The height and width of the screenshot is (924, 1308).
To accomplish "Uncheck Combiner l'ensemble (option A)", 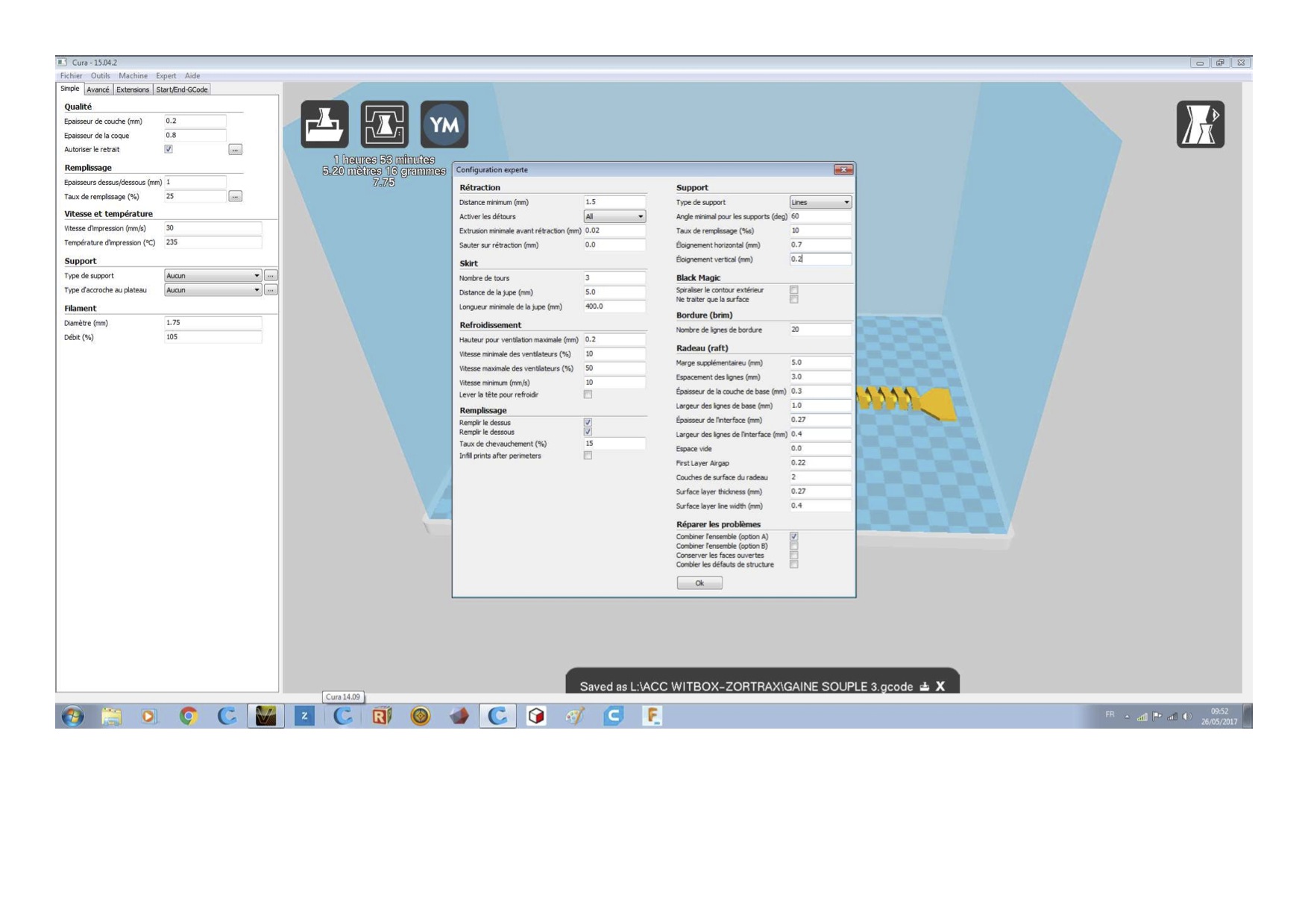I will (794, 536).
